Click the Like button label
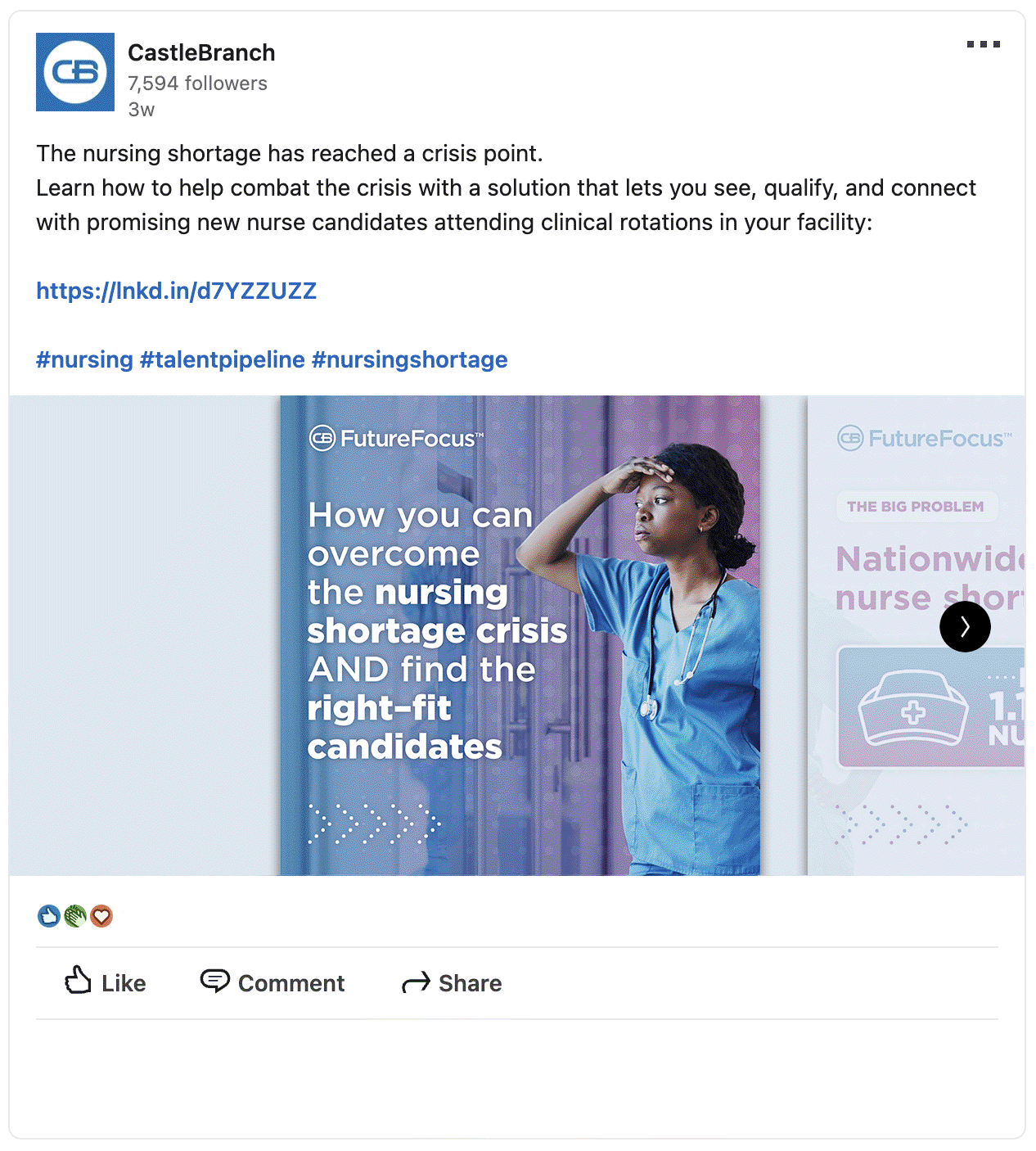1036x1151 pixels. pyautogui.click(x=124, y=983)
